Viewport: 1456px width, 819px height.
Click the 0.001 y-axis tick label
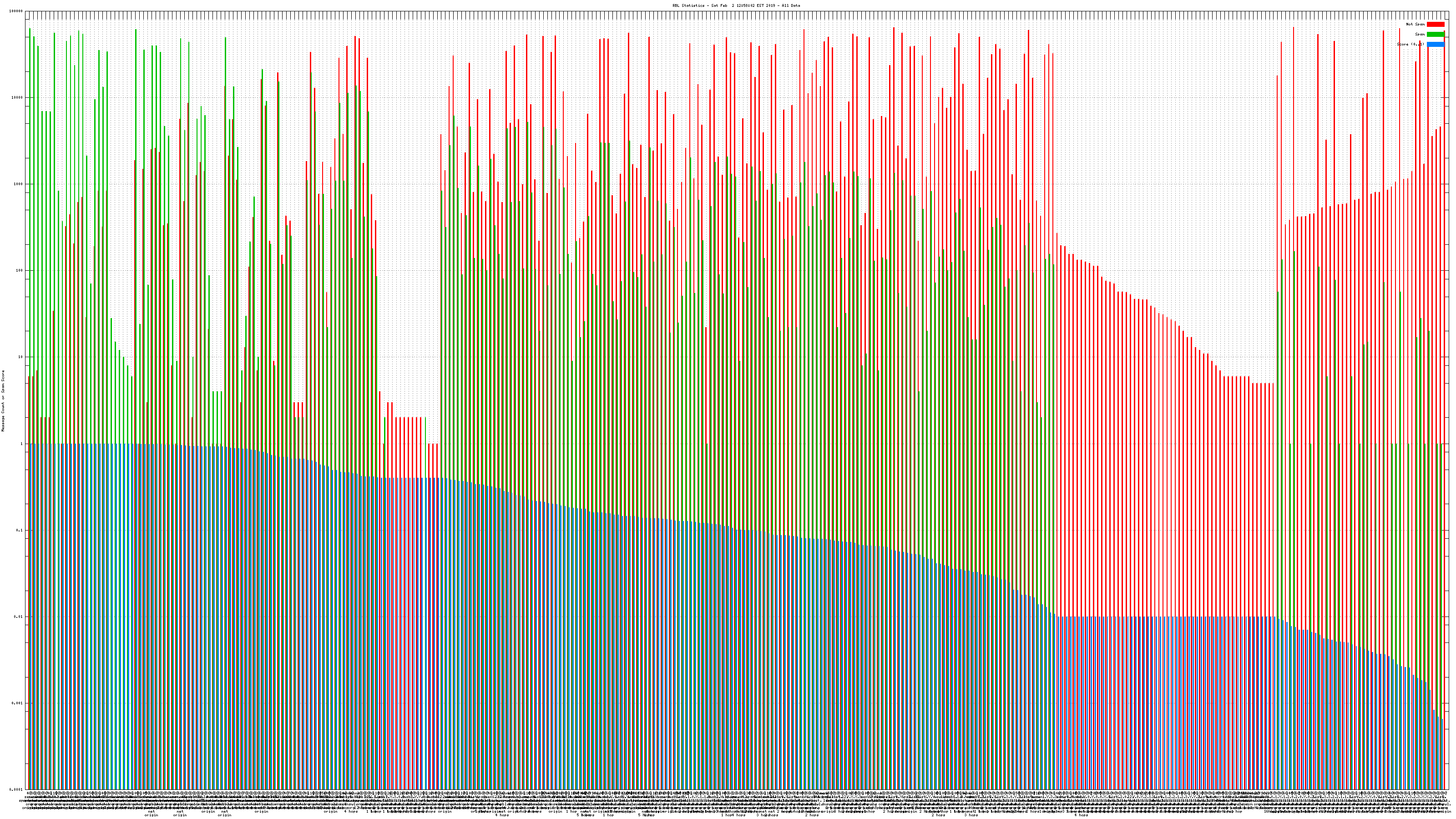click(x=18, y=703)
